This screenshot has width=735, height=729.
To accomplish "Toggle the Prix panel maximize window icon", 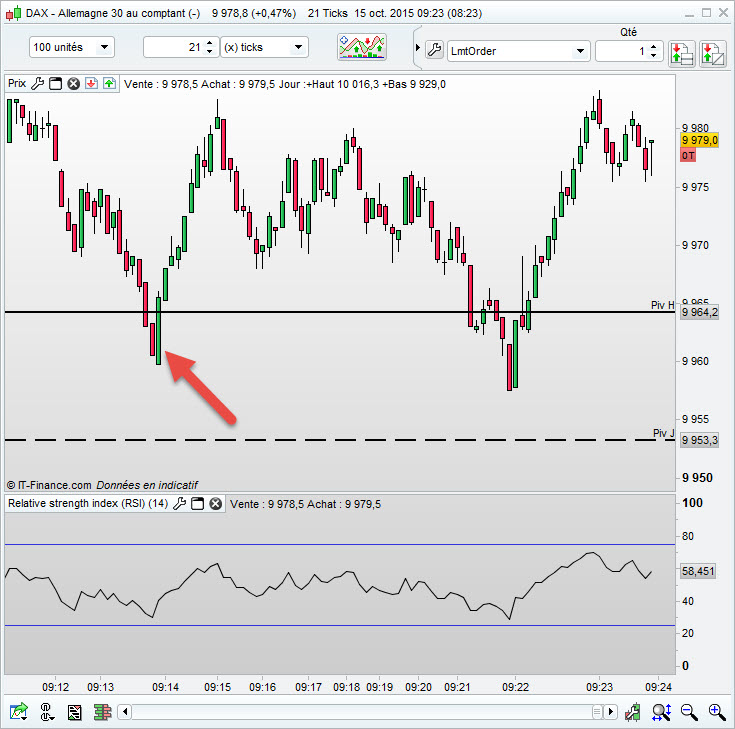I will pyautogui.click(x=55, y=84).
